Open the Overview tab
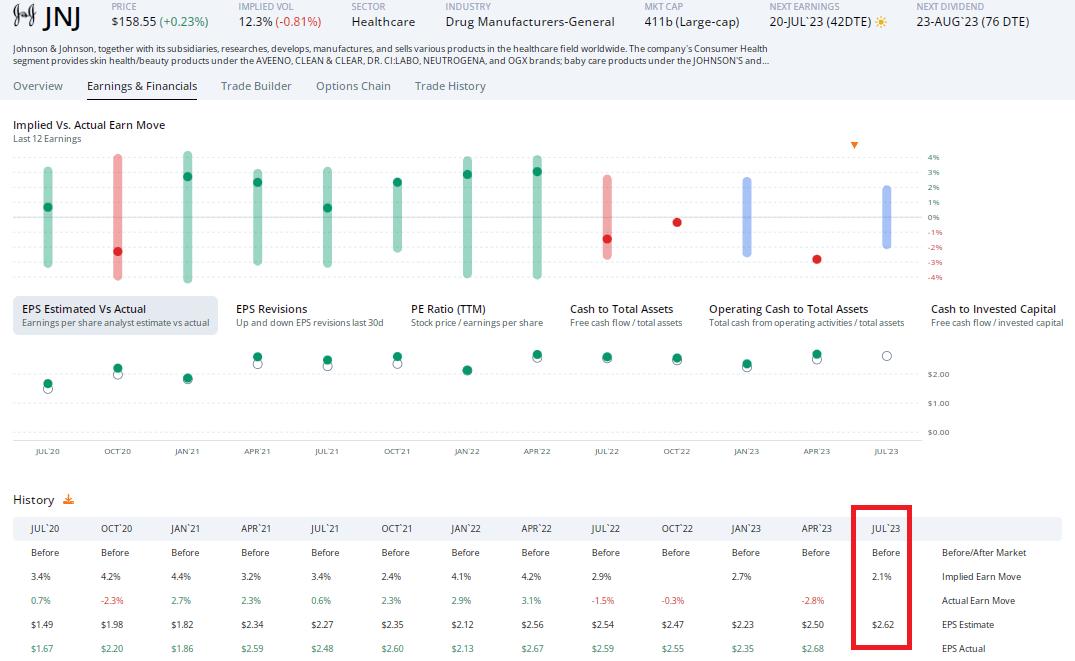This screenshot has width=1075, height=661. (38, 86)
